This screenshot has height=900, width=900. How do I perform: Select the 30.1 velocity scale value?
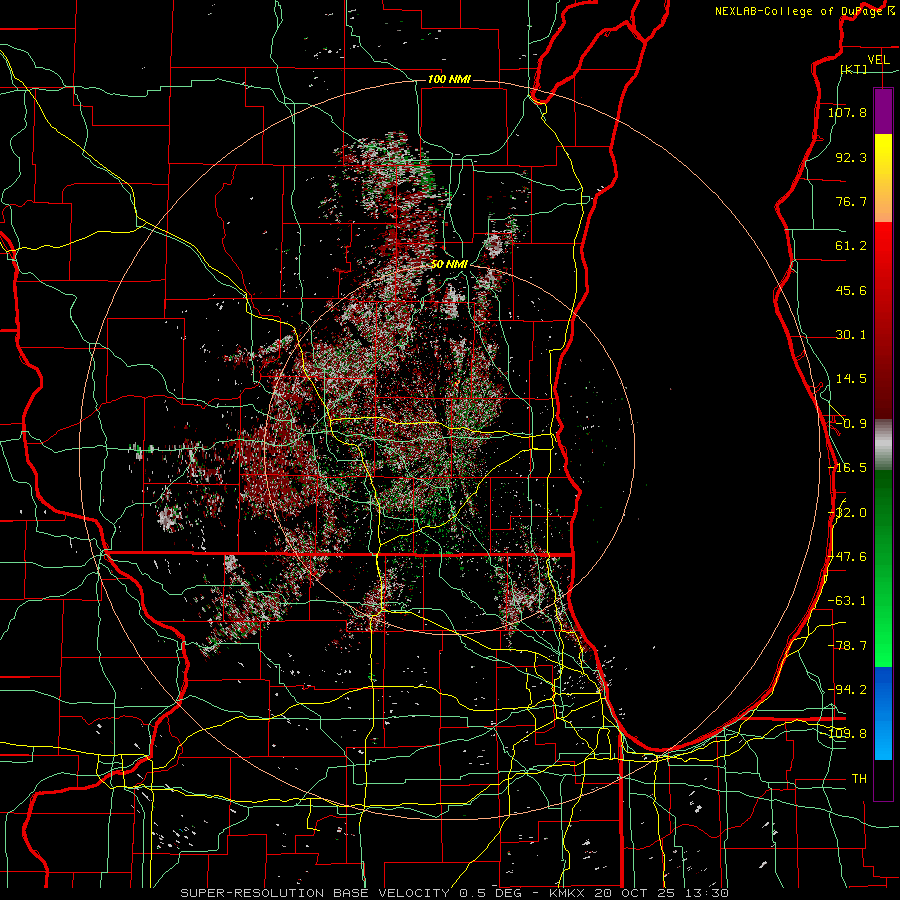pos(851,335)
